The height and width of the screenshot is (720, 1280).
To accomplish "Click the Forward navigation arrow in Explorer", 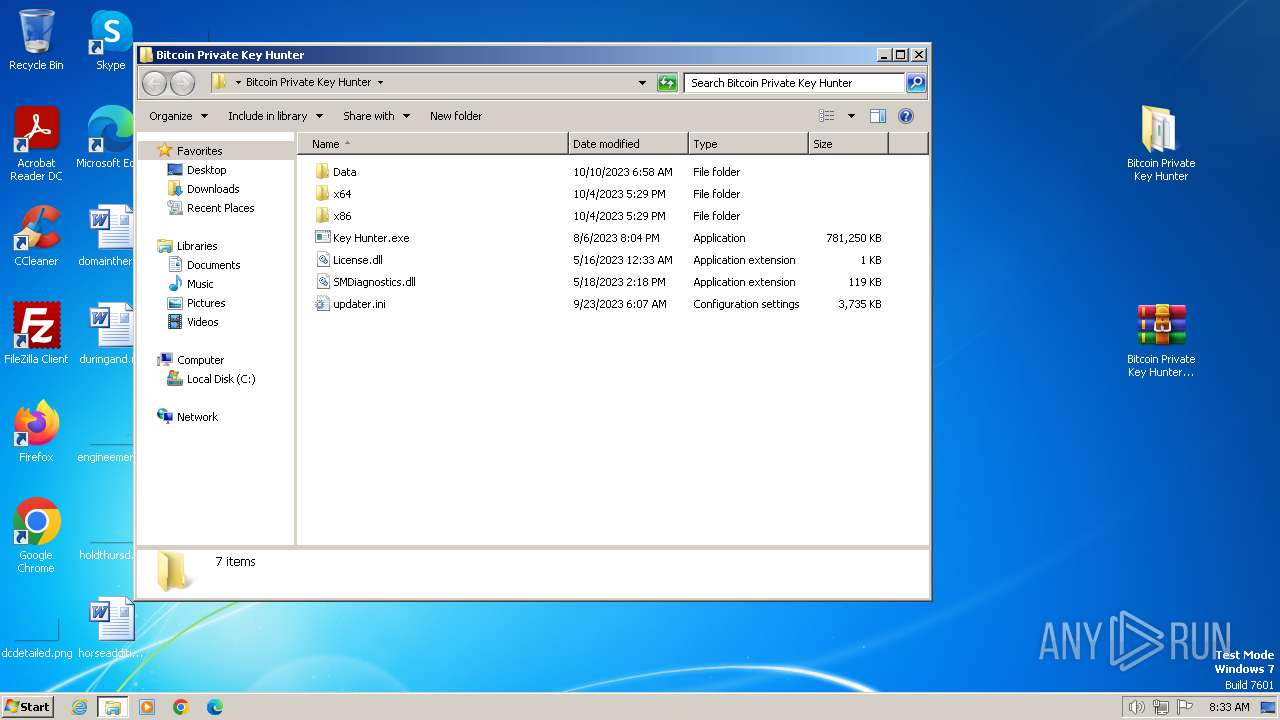I will click(182, 83).
